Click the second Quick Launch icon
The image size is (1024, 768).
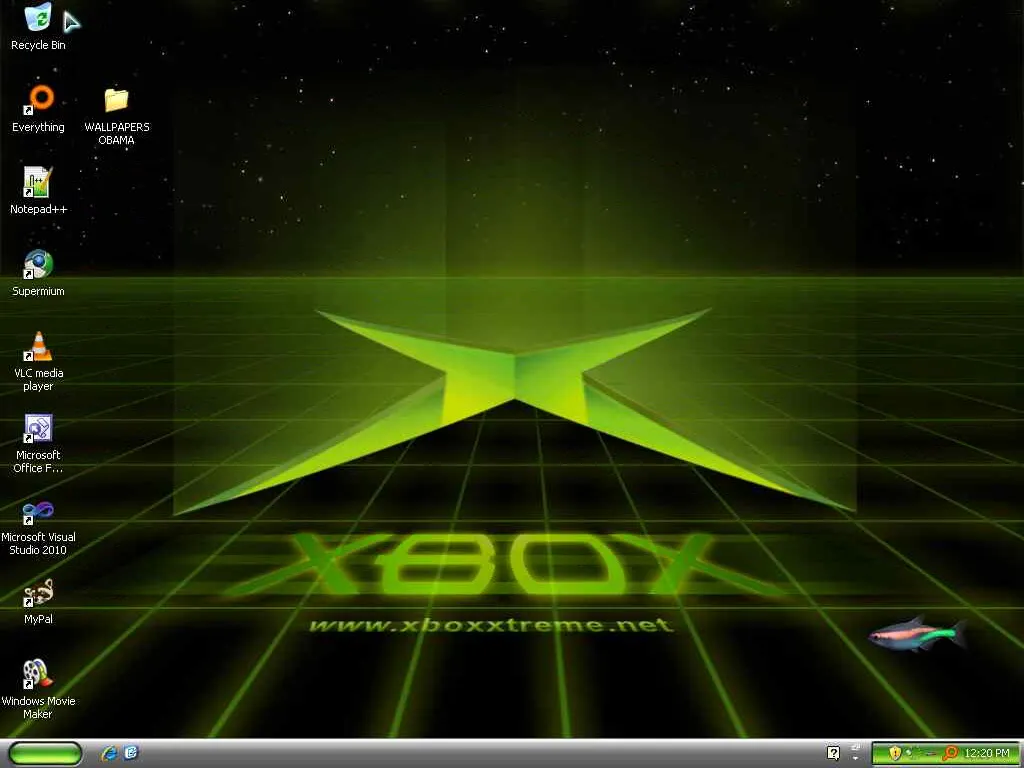click(x=131, y=753)
